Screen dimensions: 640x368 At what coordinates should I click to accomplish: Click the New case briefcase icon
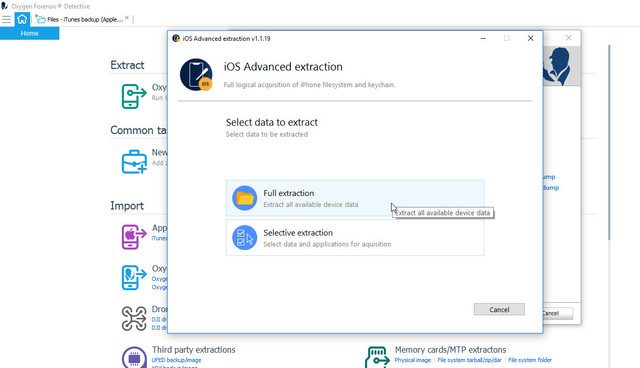(134, 162)
